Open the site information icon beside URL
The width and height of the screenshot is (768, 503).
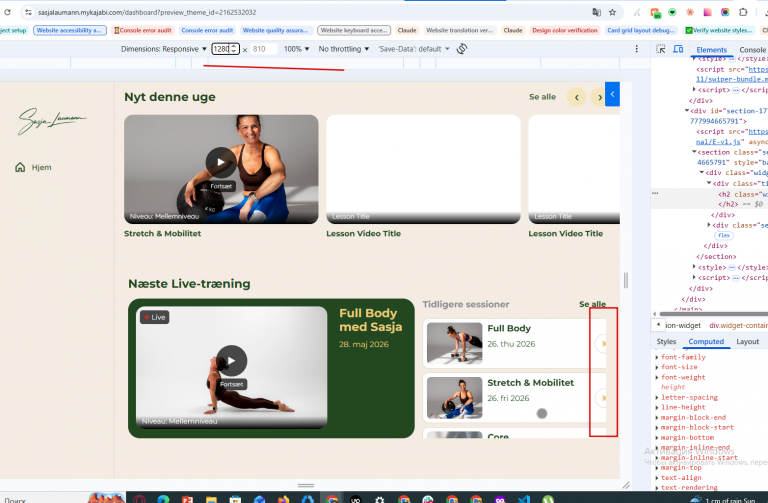(x=28, y=12)
